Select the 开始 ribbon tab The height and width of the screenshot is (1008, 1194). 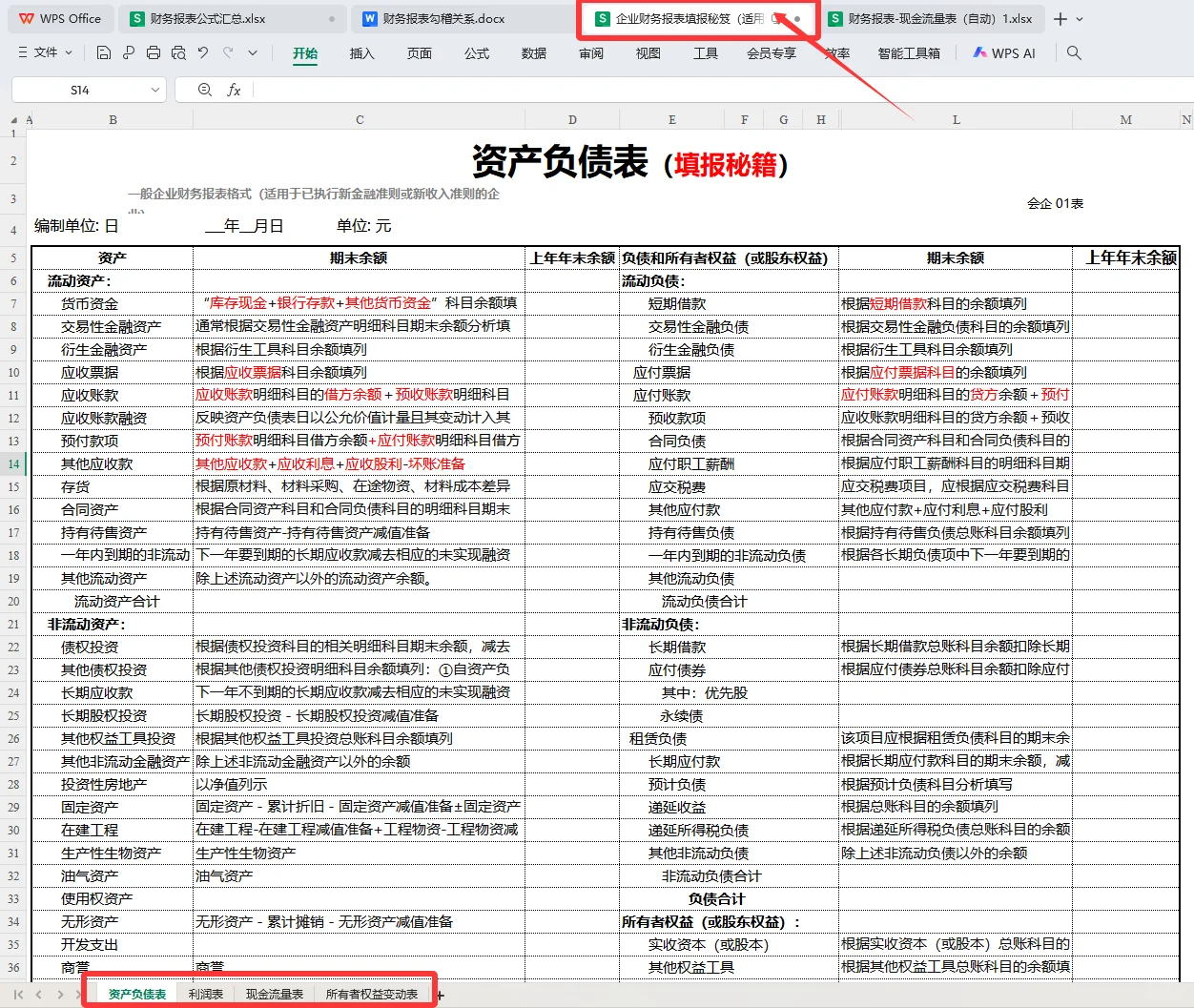(x=305, y=53)
